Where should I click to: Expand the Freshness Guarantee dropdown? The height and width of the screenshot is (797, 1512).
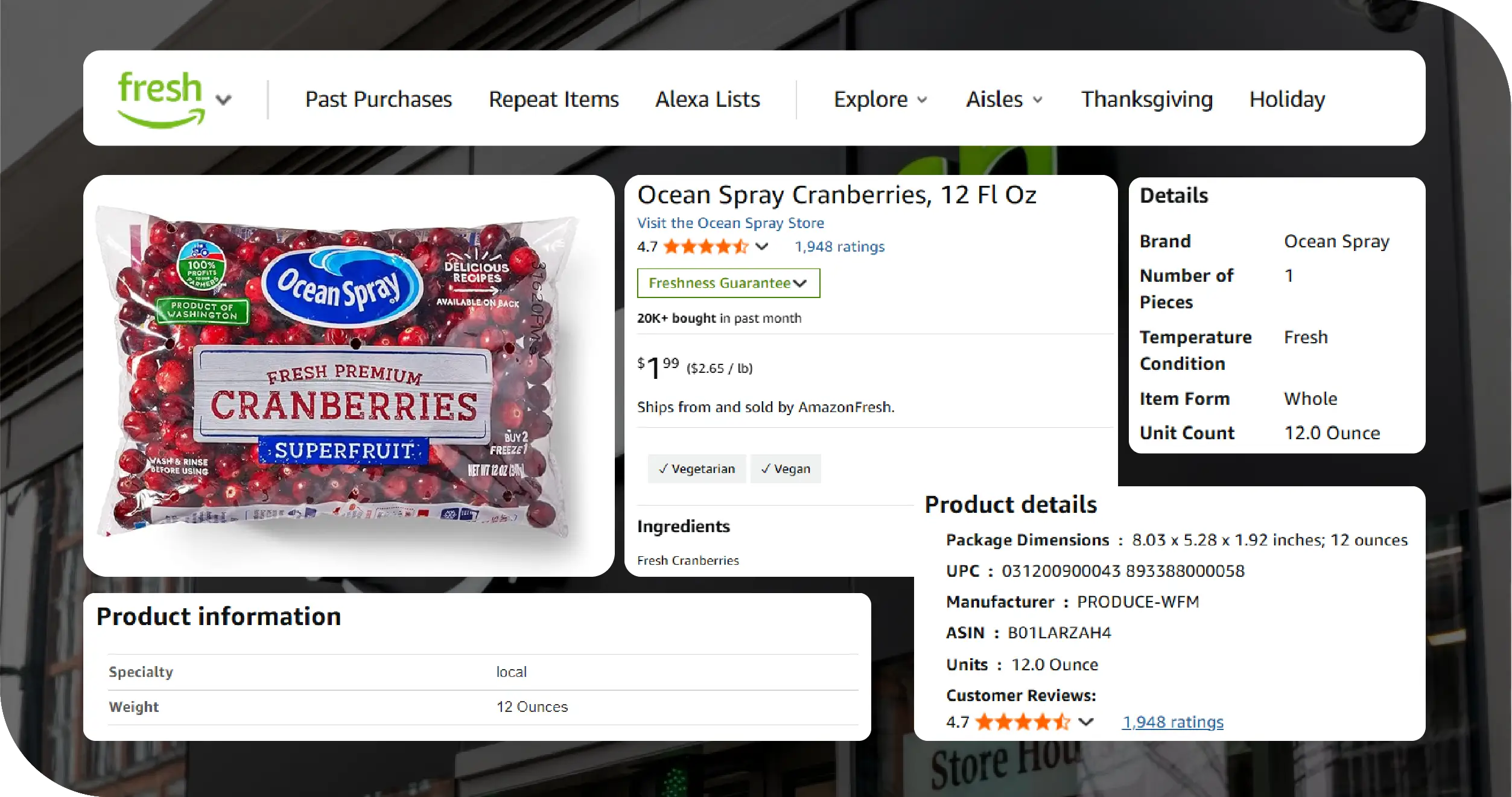click(x=728, y=283)
